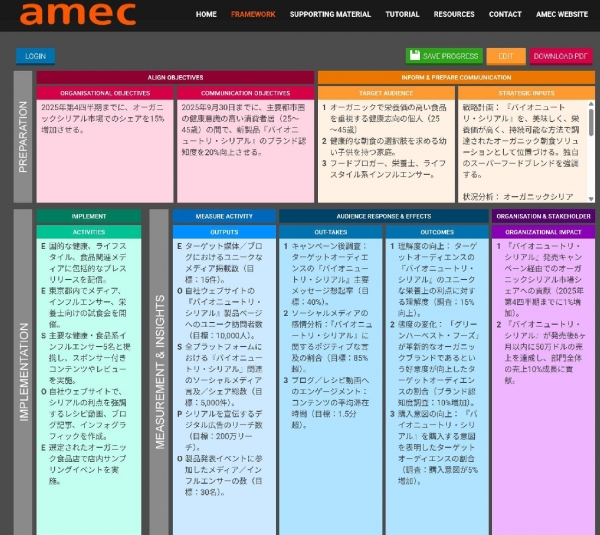Click activity about インフルエンサー5名と提携
Screen dimensions: 600x535
coord(86,358)
